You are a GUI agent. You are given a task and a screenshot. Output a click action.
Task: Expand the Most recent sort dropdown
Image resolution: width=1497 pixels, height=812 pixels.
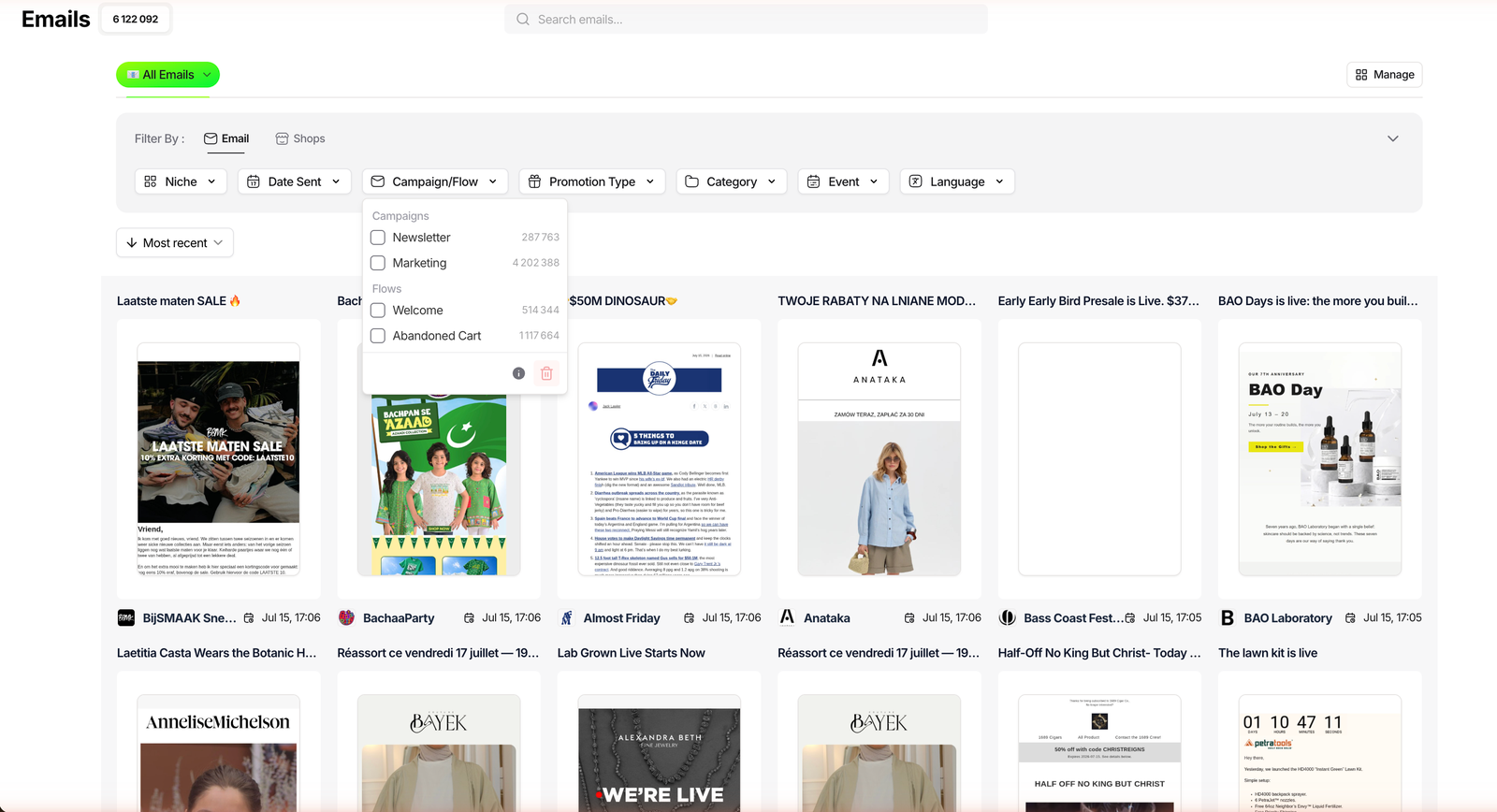click(175, 243)
